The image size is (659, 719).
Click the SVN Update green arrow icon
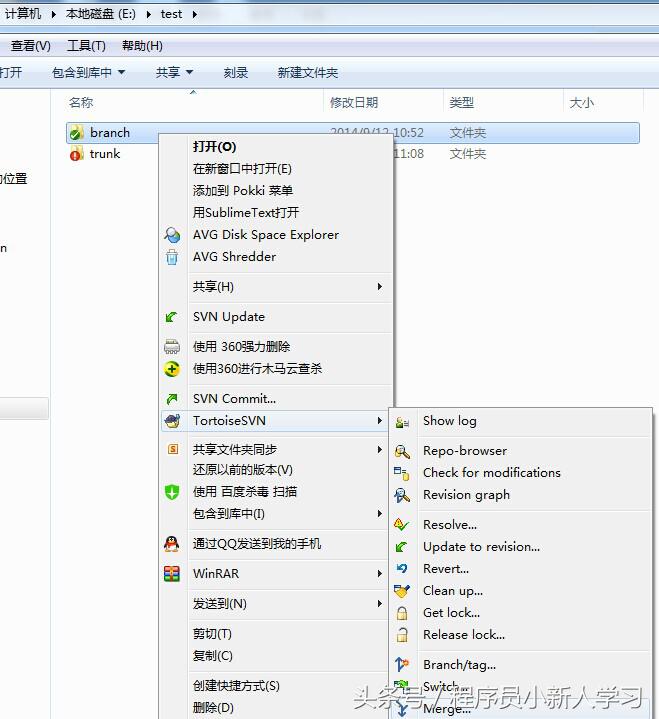[172, 317]
